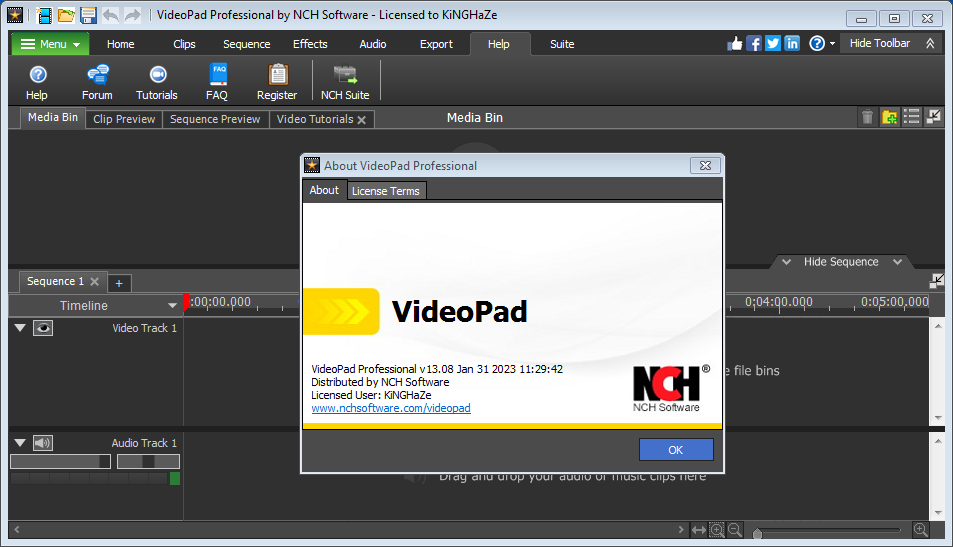Open the Help toolbar icon
The height and width of the screenshot is (547, 953).
(37, 82)
